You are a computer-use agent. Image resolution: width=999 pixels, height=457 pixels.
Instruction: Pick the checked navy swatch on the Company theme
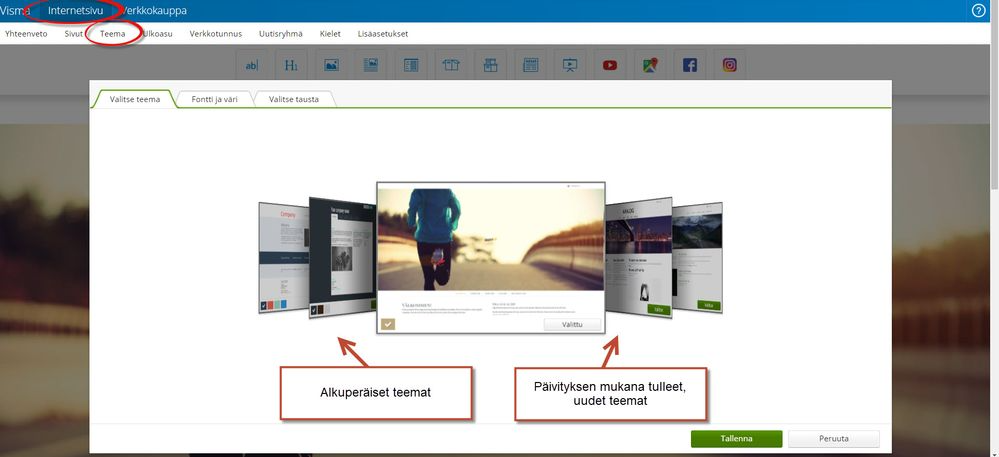tap(263, 306)
